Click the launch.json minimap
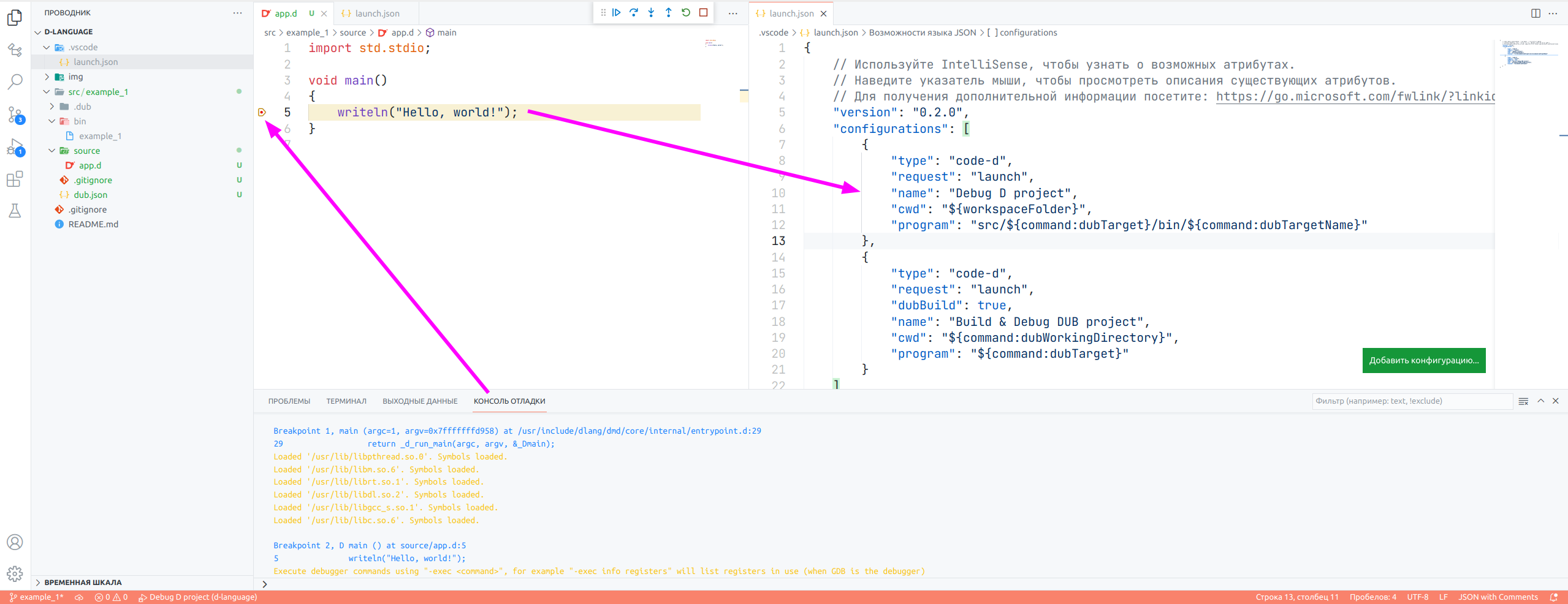Image resolution: width=1568 pixels, height=604 pixels. 1530,53
